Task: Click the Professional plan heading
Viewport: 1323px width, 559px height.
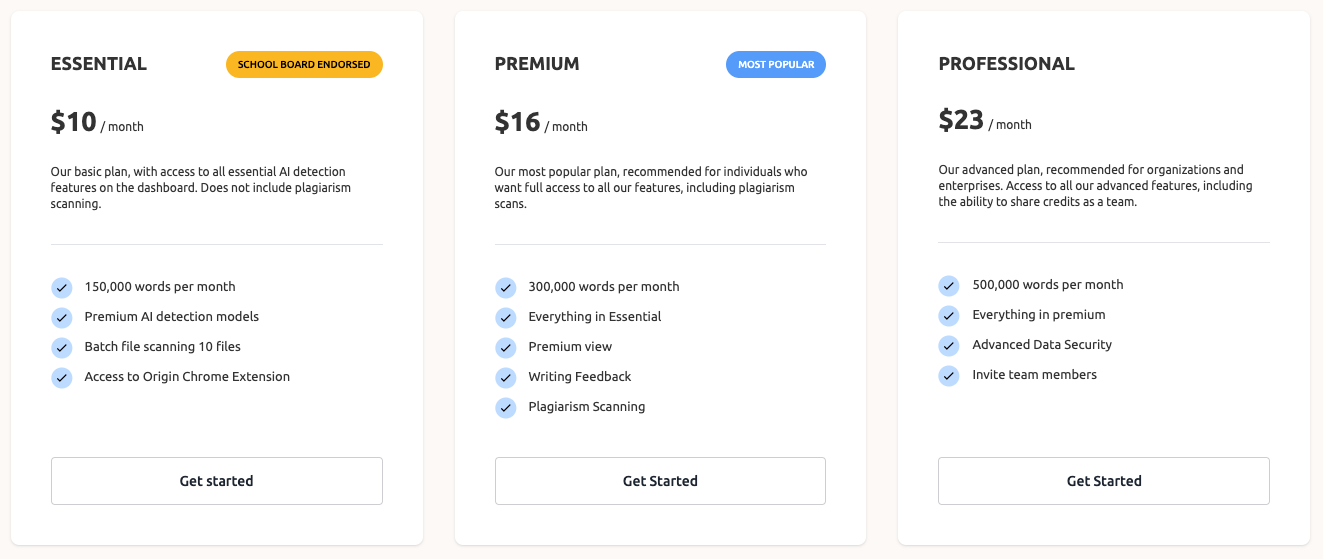Action: click(1006, 64)
